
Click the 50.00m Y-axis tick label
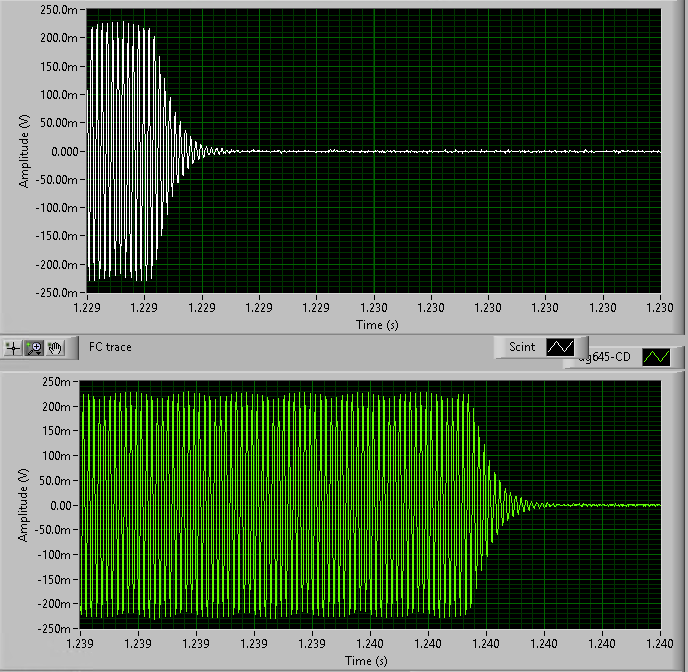click(x=58, y=123)
